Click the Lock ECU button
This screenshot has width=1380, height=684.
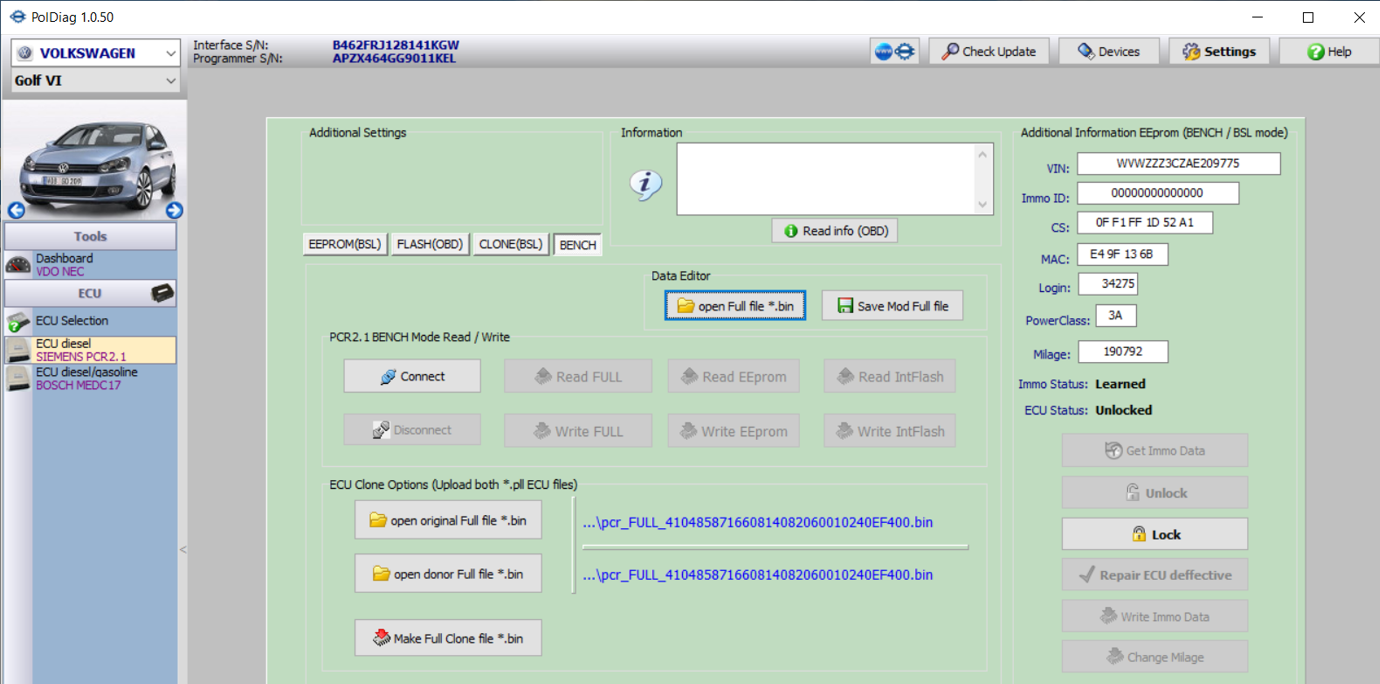pos(1154,534)
